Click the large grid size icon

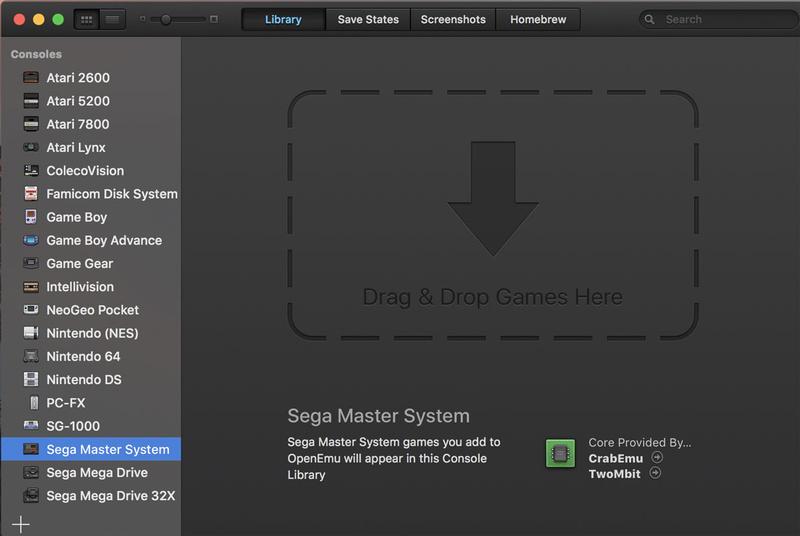pos(214,19)
